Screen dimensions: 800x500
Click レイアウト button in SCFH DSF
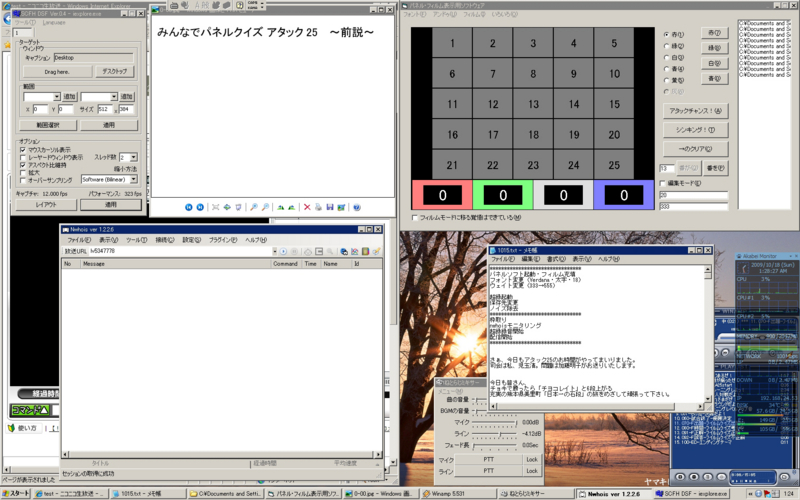(46, 205)
